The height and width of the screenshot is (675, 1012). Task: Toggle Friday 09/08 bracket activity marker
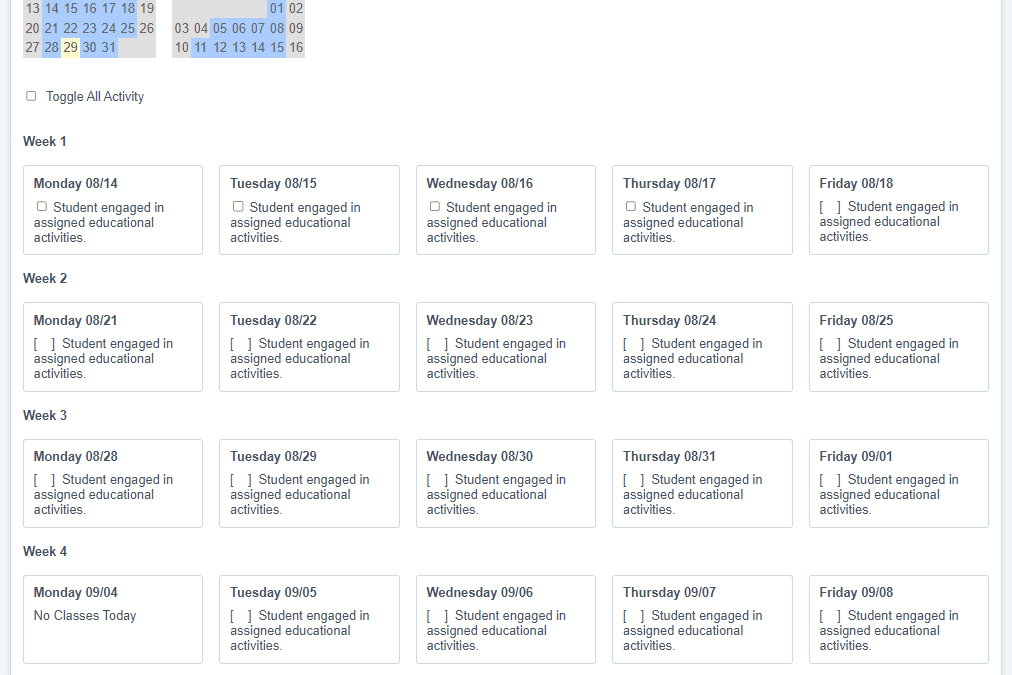[x=830, y=616]
